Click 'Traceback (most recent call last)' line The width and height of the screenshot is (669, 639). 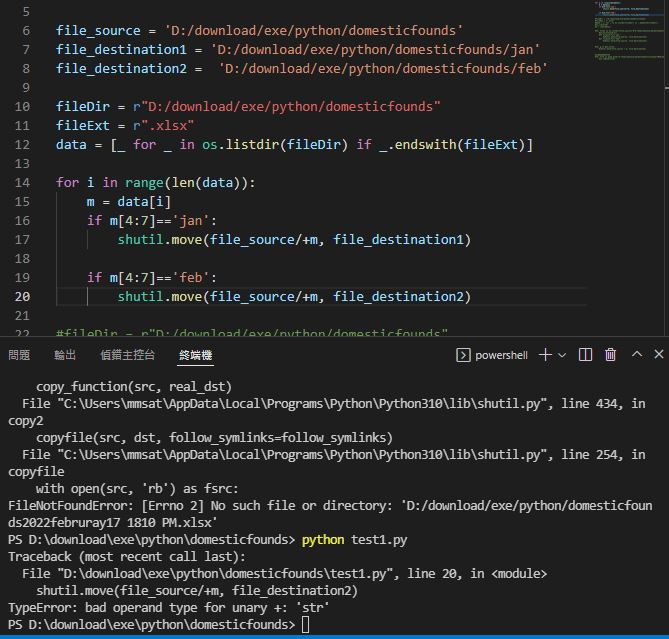127,557
